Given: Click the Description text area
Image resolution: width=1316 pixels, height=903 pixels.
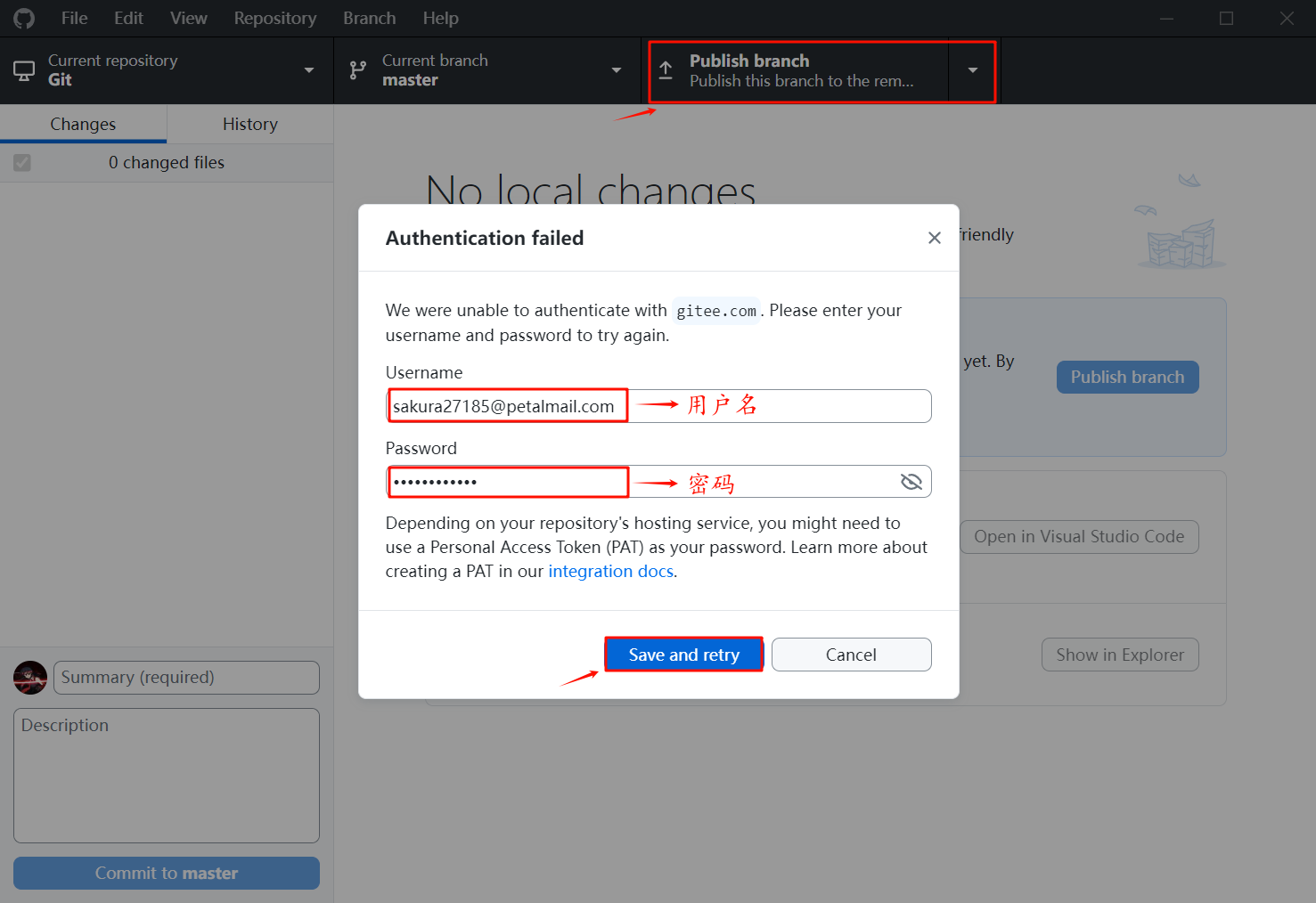Looking at the screenshot, I should coord(167,776).
